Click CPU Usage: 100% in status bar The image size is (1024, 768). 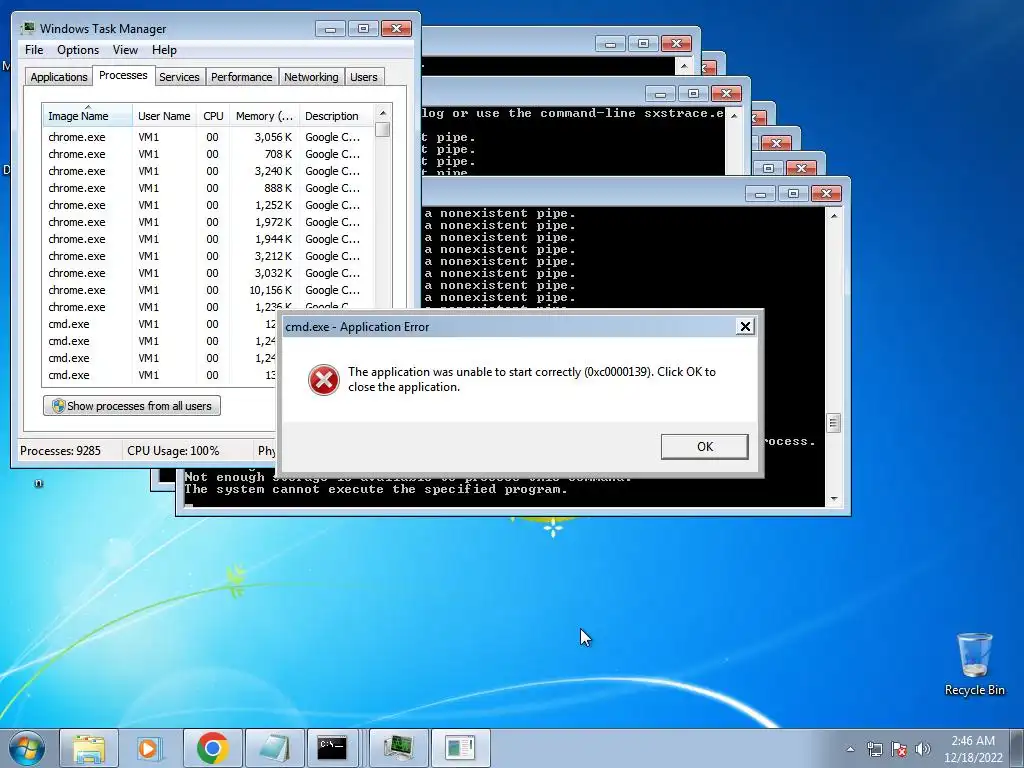click(174, 451)
